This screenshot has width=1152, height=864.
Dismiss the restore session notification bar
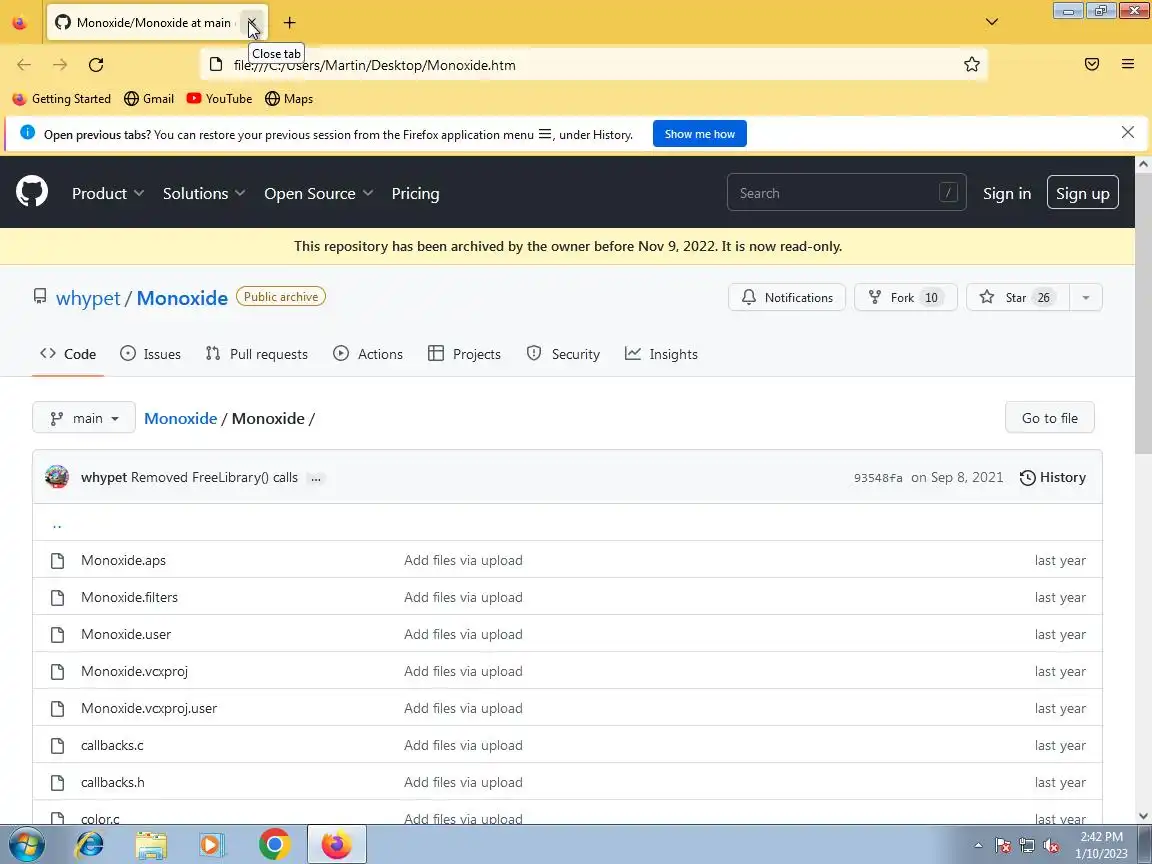click(1128, 132)
